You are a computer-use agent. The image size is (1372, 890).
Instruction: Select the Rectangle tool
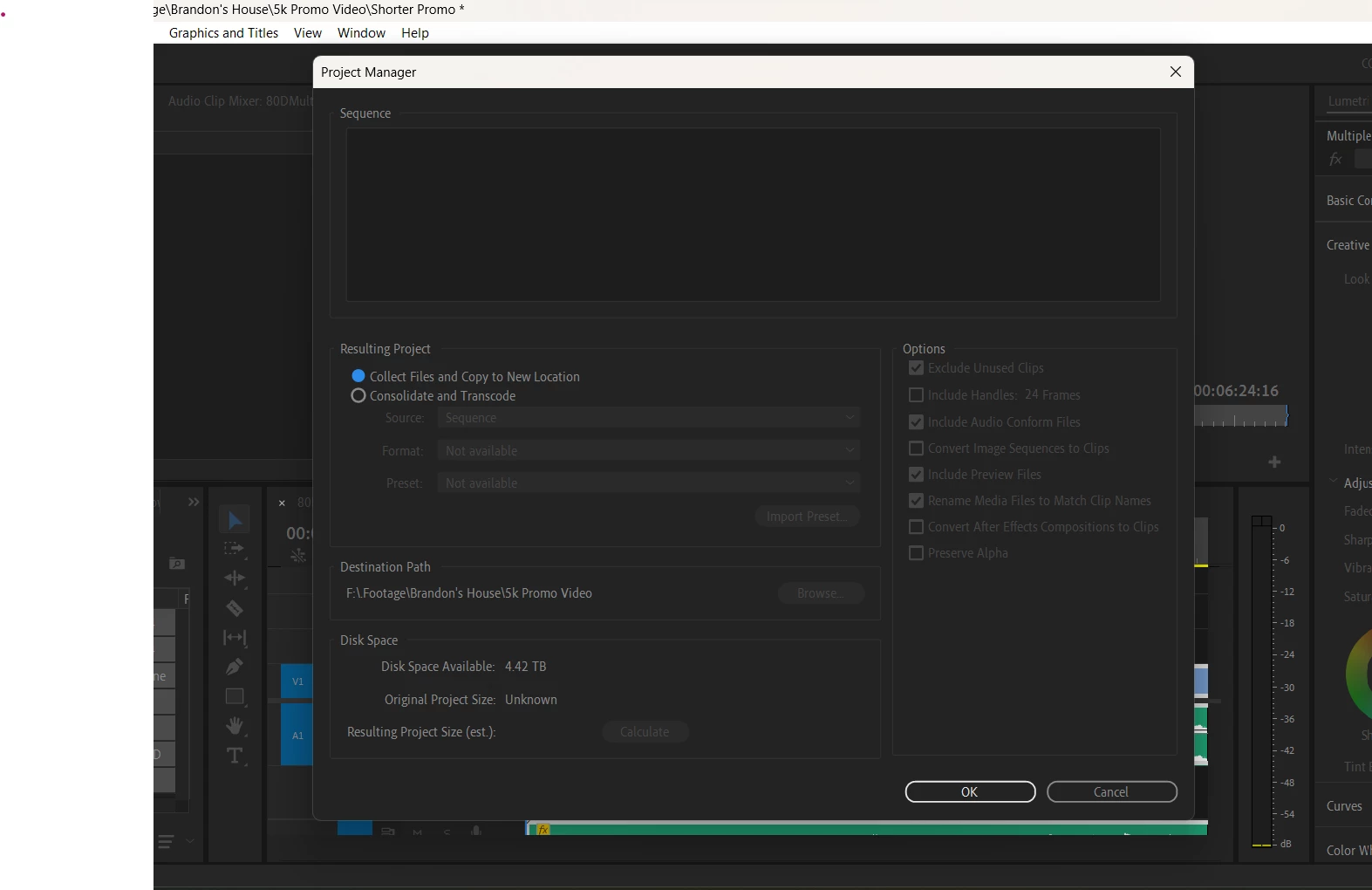pyautogui.click(x=235, y=697)
